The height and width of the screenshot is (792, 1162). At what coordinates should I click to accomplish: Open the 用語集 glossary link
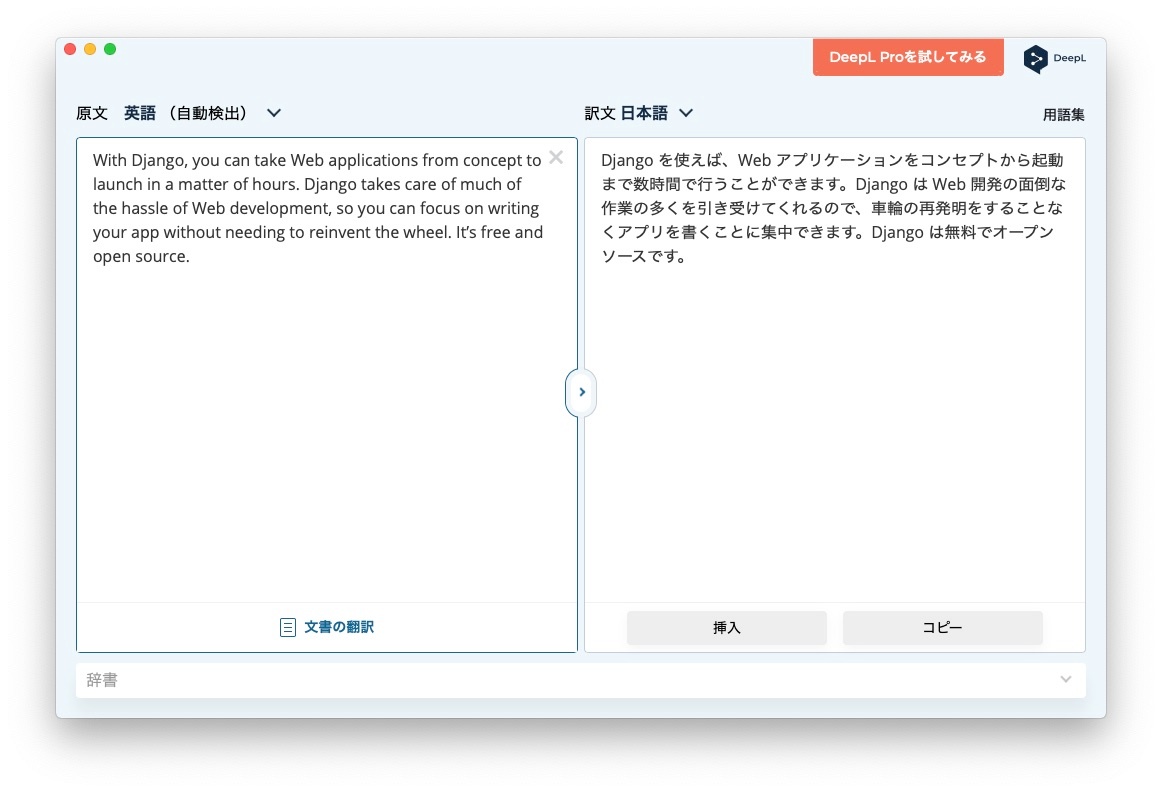(1063, 114)
